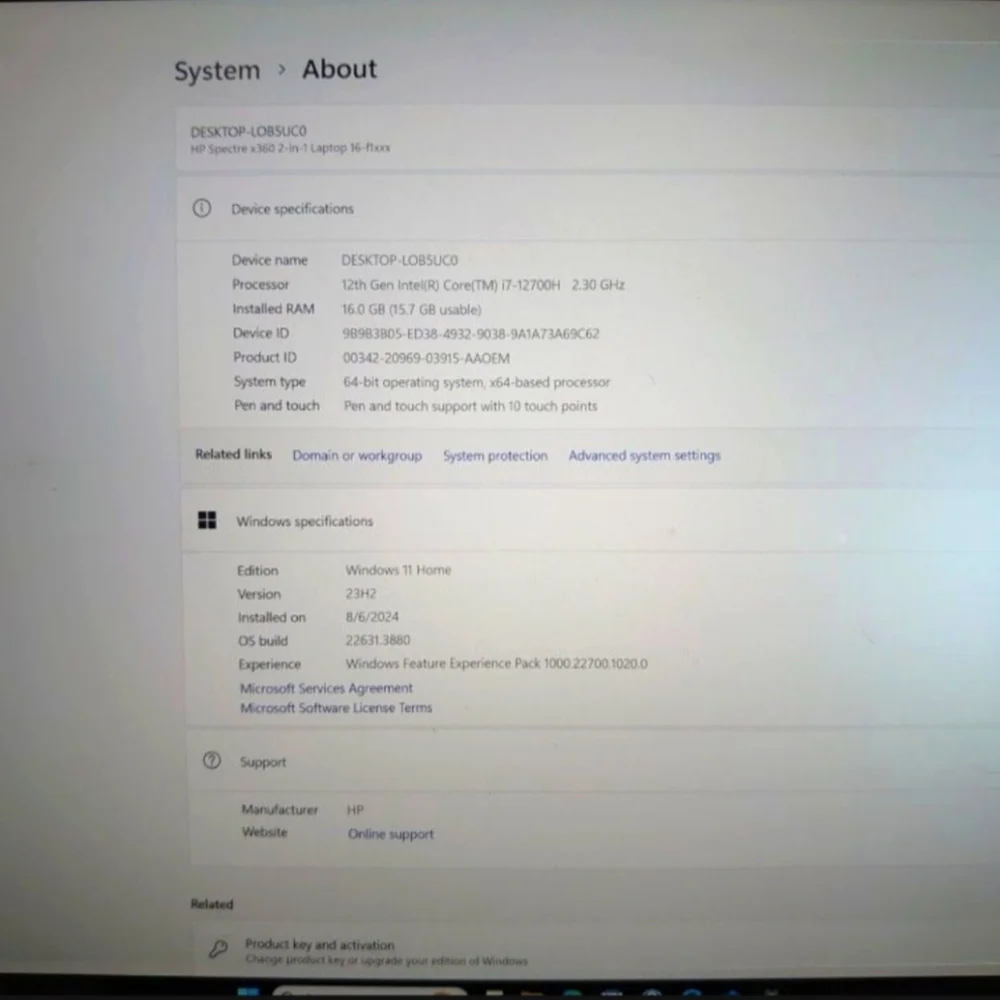Click the Manufacturer label

pos(279,809)
